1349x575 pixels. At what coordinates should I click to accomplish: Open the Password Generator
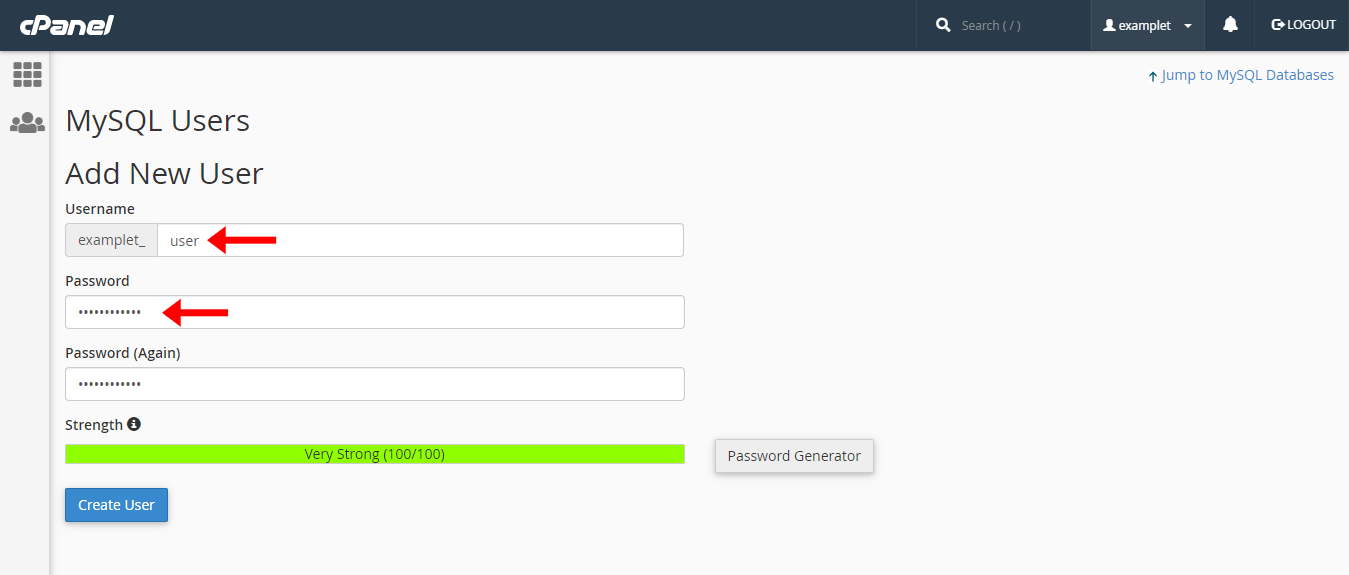pyautogui.click(x=794, y=456)
